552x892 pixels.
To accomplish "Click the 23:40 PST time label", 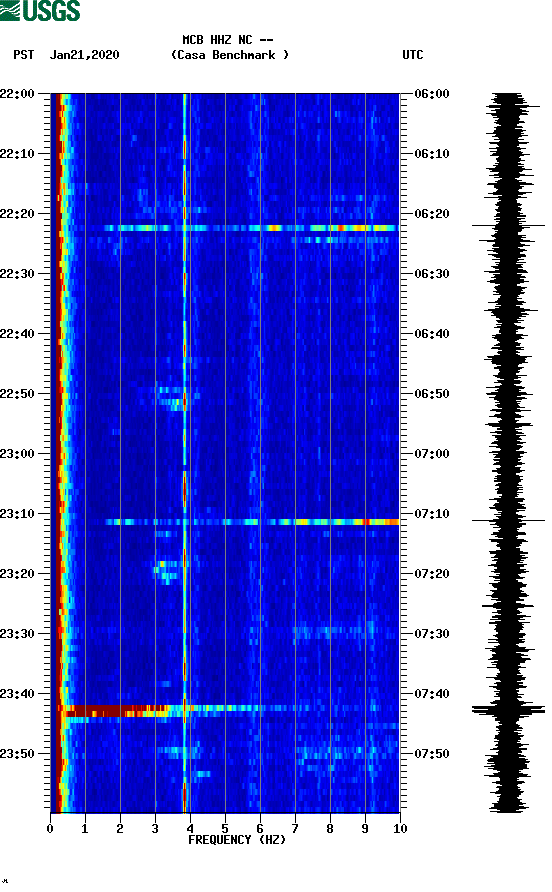I will point(17,694).
